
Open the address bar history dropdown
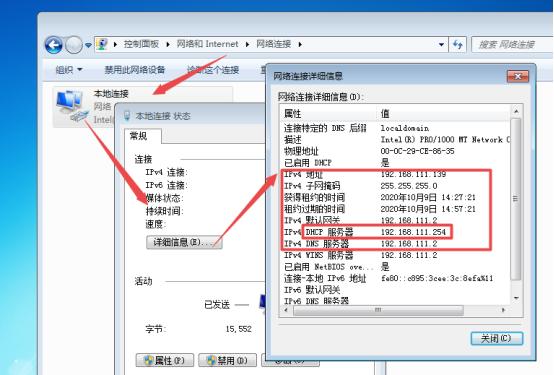click(441, 45)
